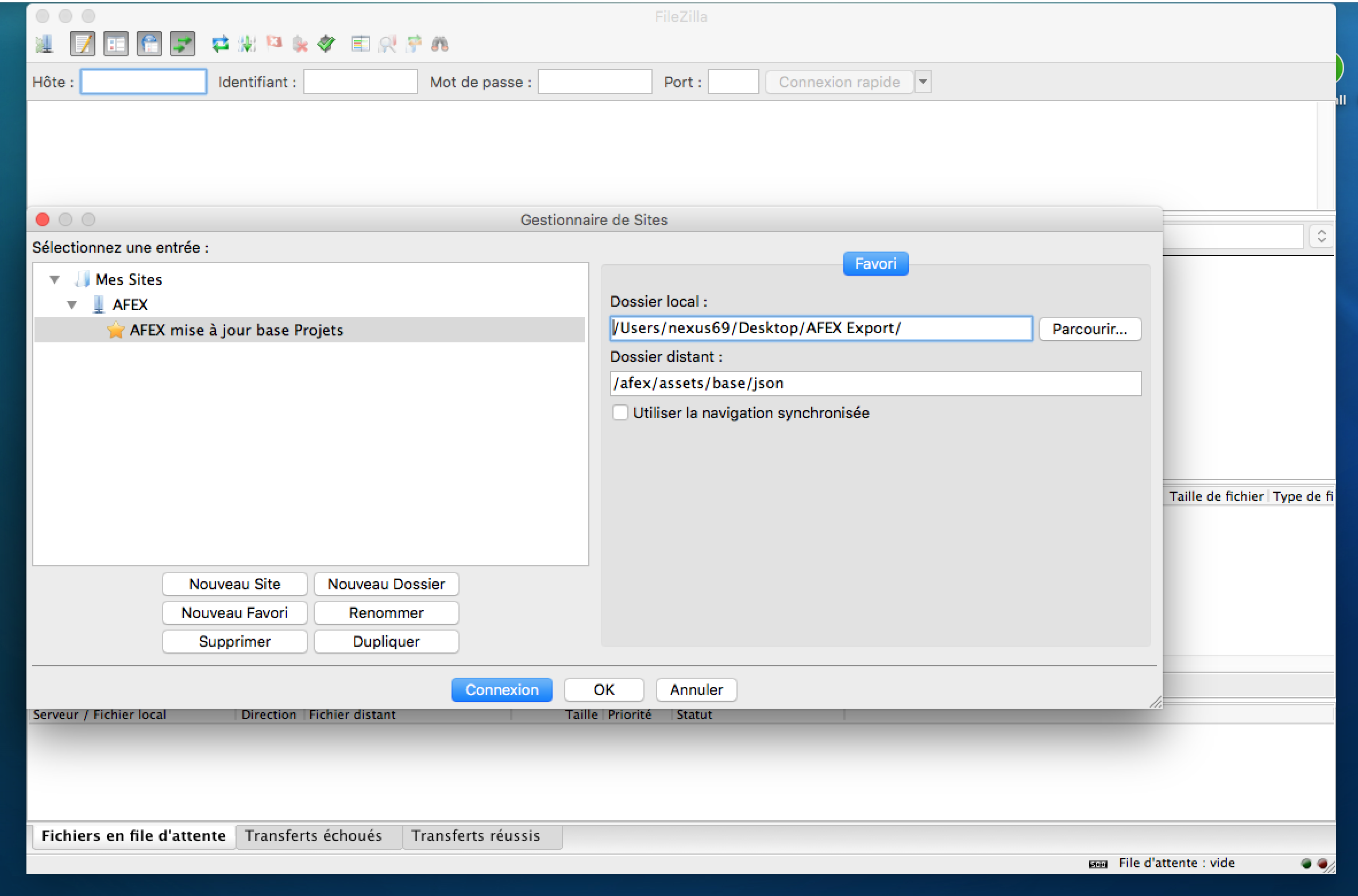
Task: Click Parcourir... to browse a local folder
Action: click(x=1090, y=329)
